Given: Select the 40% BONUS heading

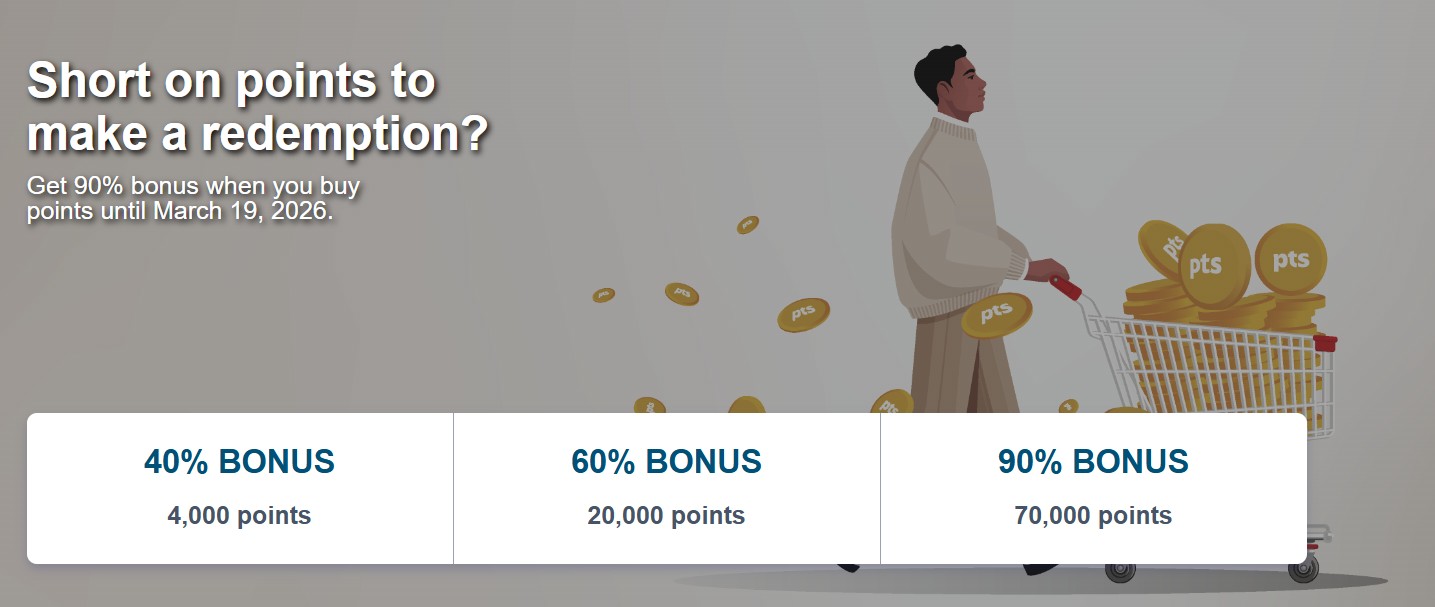Looking at the screenshot, I should tap(239, 462).
